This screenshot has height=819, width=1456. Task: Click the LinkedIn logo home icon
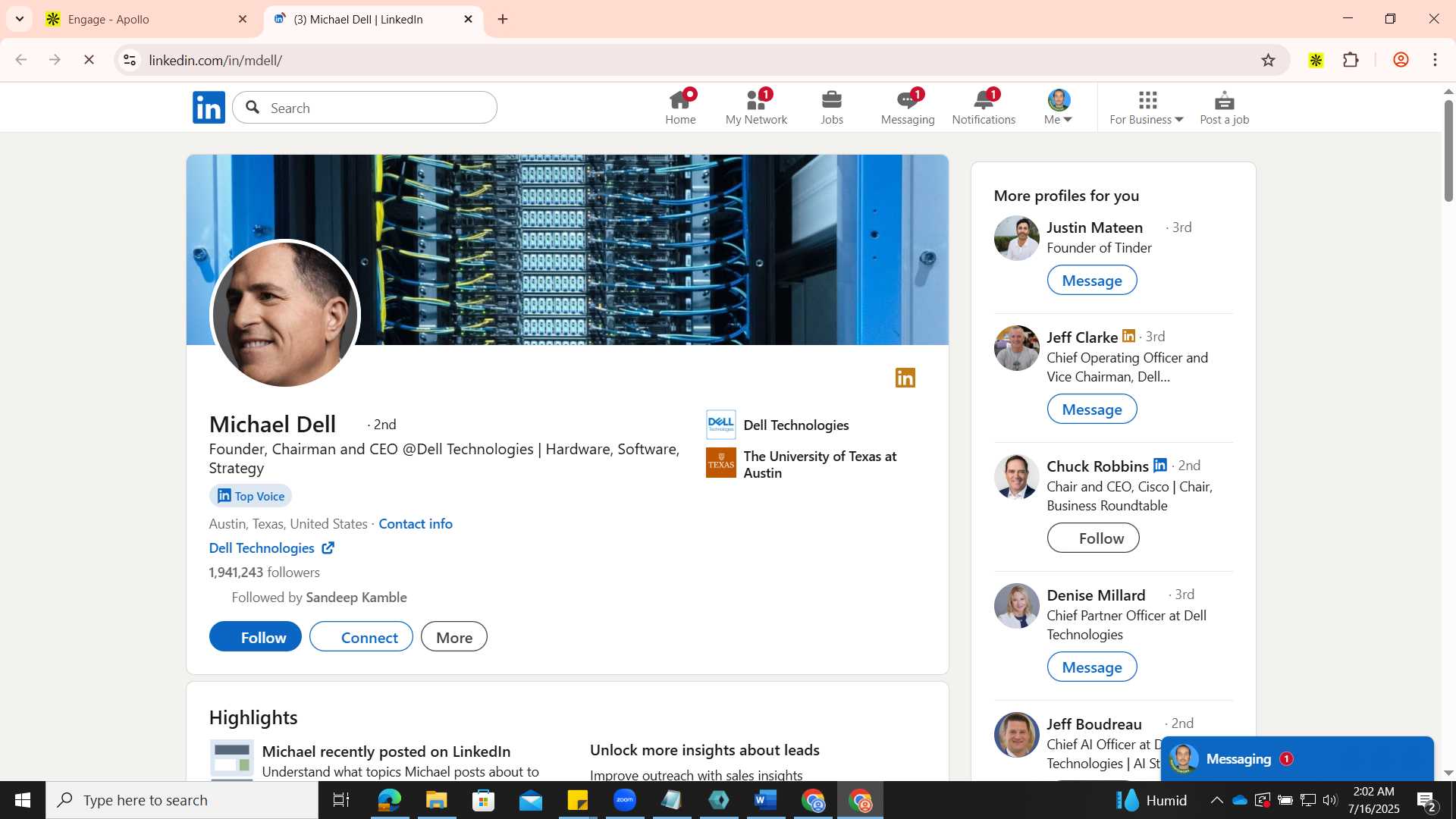pyautogui.click(x=209, y=108)
